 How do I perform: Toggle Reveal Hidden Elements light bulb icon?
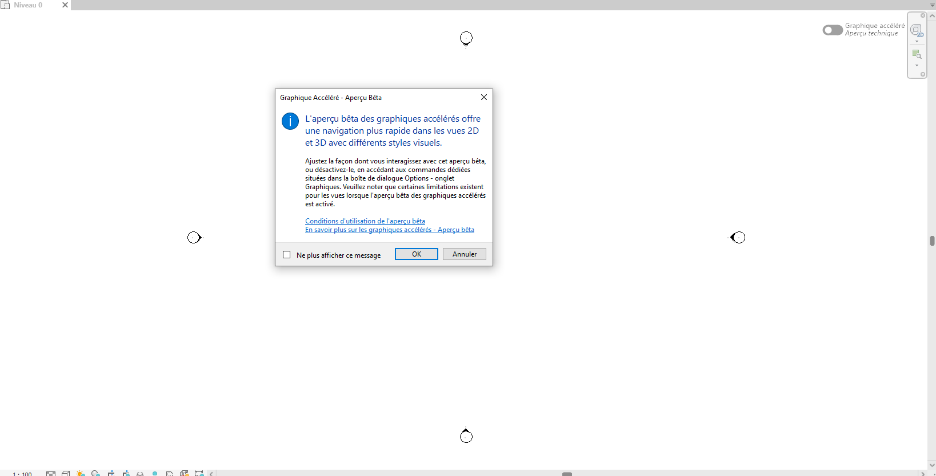tap(155, 474)
